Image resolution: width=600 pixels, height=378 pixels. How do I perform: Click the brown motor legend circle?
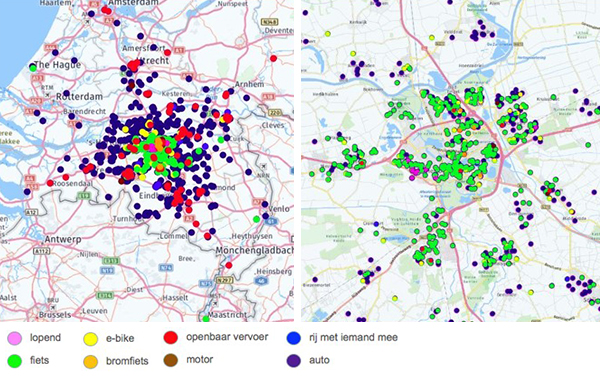(x=171, y=360)
